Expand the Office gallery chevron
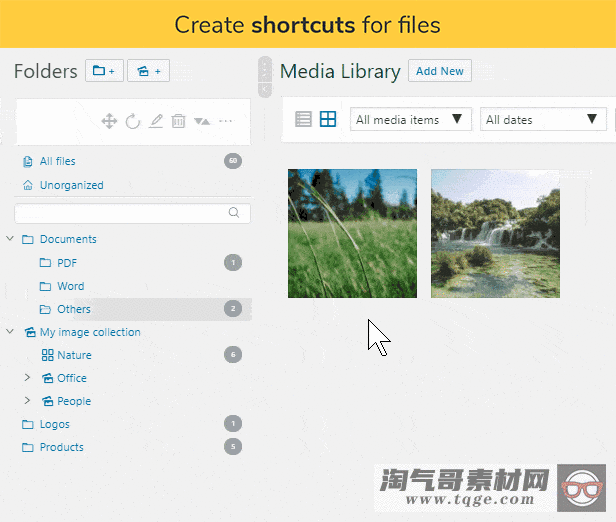 tap(27, 377)
